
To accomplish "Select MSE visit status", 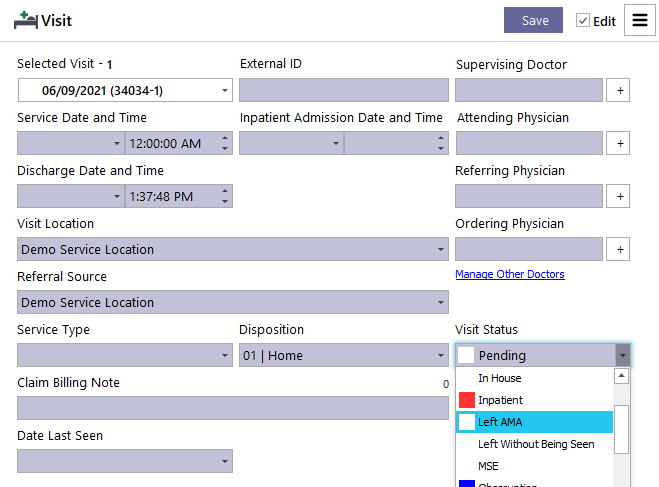I will tap(534, 466).
